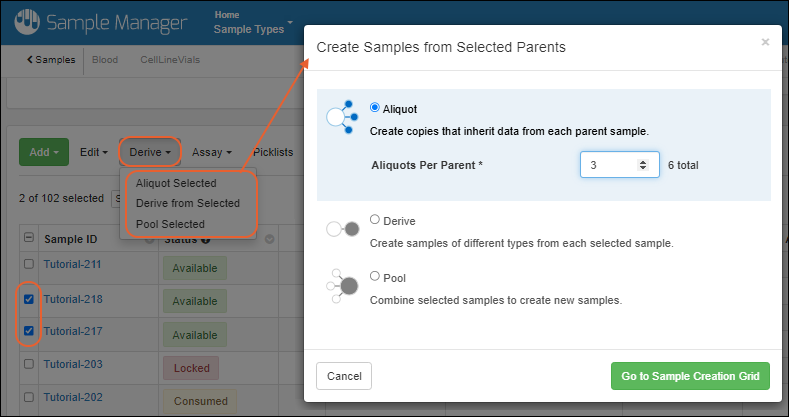This screenshot has width=789, height=417.
Task: Check the Tutorial-211 row checkbox
Action: pyautogui.click(x=29, y=264)
